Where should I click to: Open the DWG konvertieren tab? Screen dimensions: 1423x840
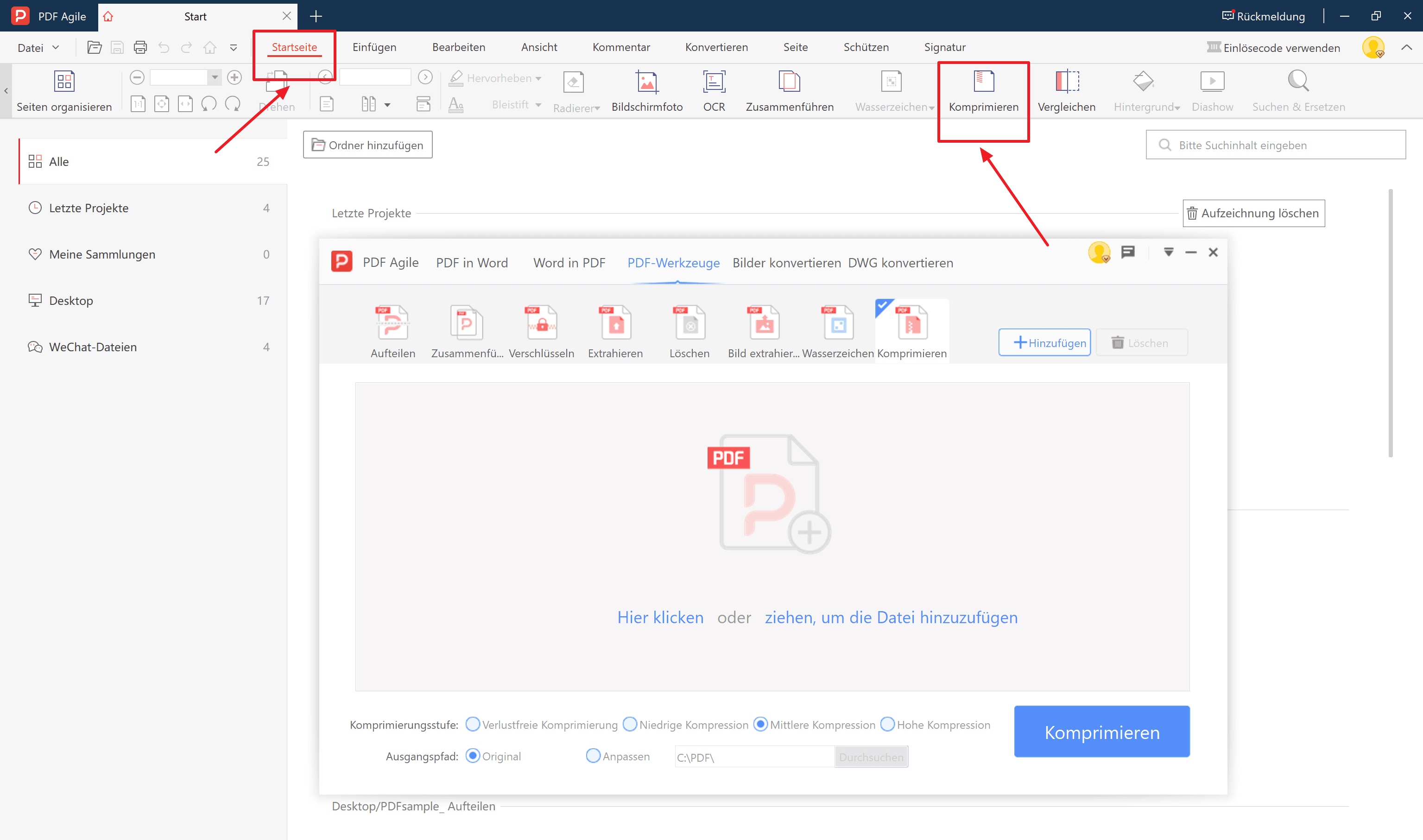click(901, 263)
